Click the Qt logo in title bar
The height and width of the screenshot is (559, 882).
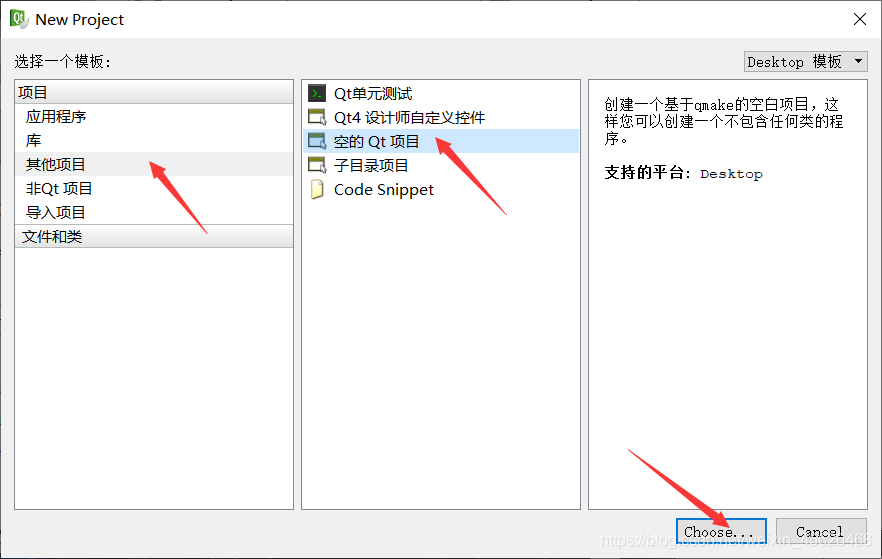pyautogui.click(x=19, y=19)
